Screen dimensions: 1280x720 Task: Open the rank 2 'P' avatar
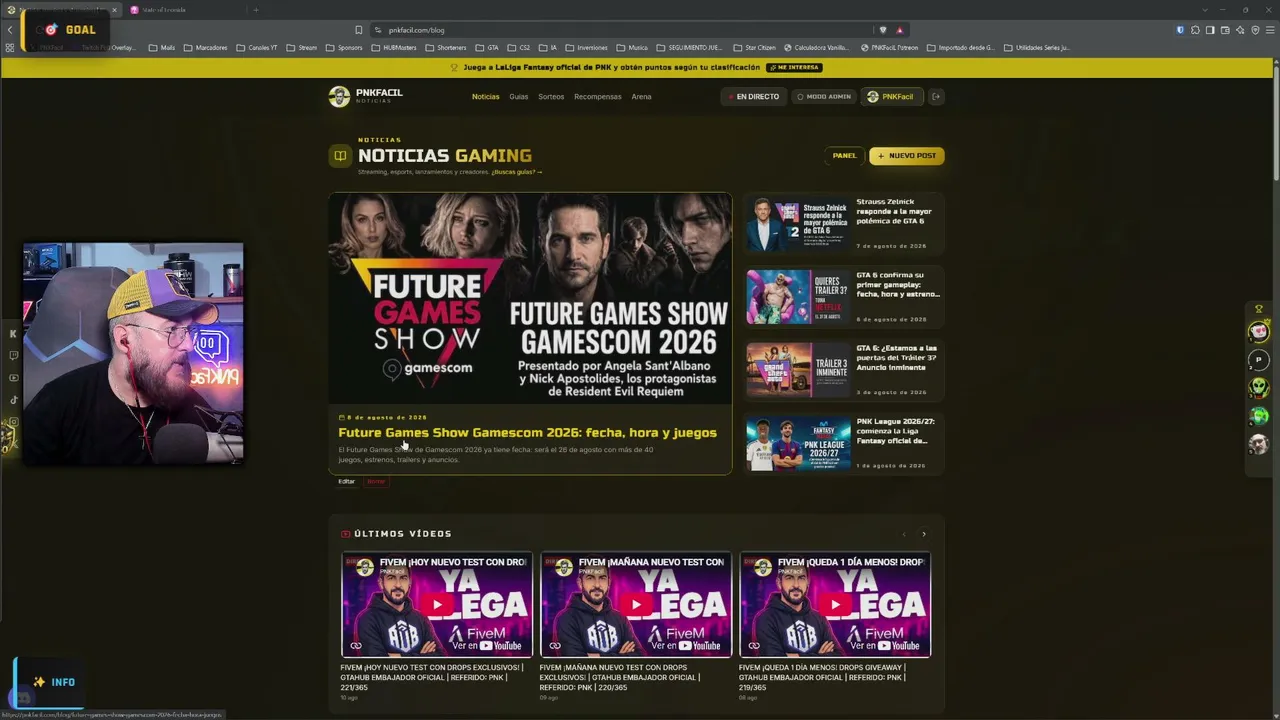point(1259,359)
